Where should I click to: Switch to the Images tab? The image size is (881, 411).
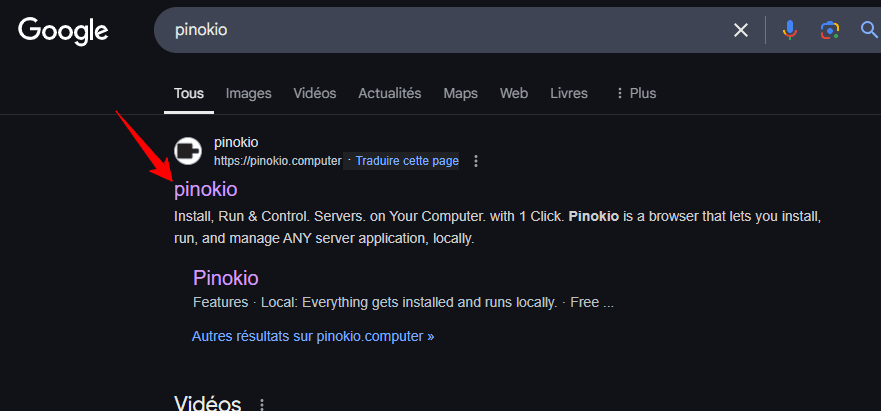[248, 93]
